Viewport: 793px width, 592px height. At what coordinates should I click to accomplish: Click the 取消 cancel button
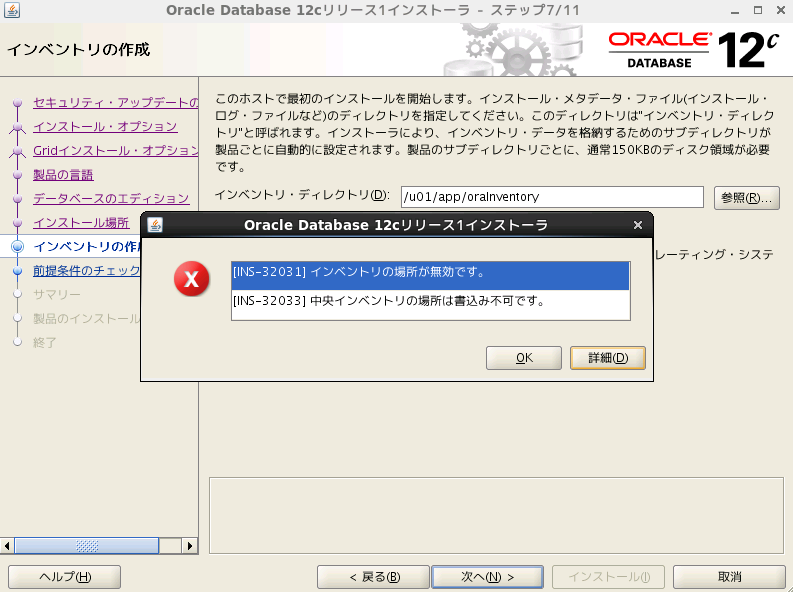pos(729,577)
